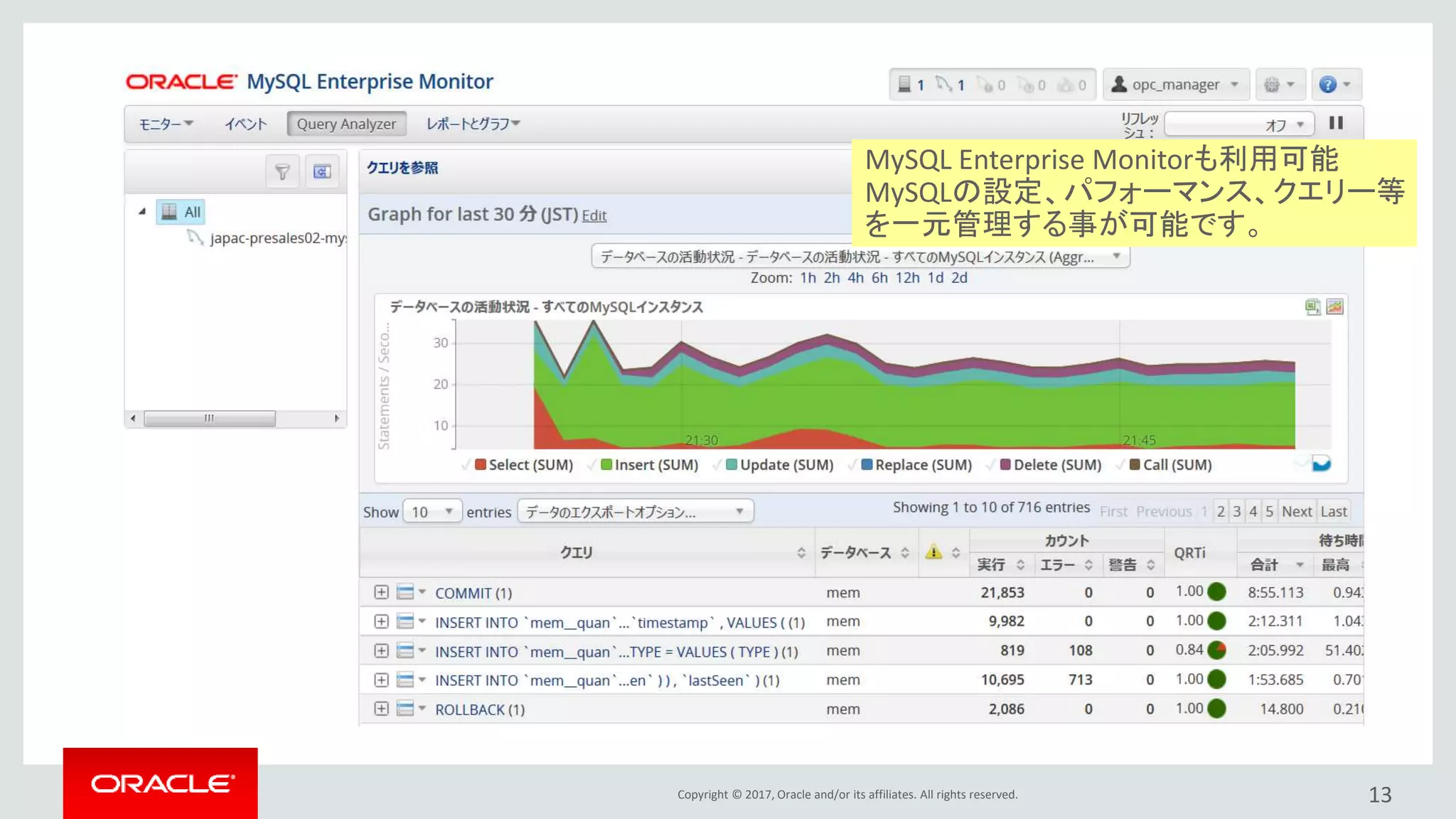Expand the TYPE = VALUES INSERT row
This screenshot has height=819, width=1456.
coord(381,651)
